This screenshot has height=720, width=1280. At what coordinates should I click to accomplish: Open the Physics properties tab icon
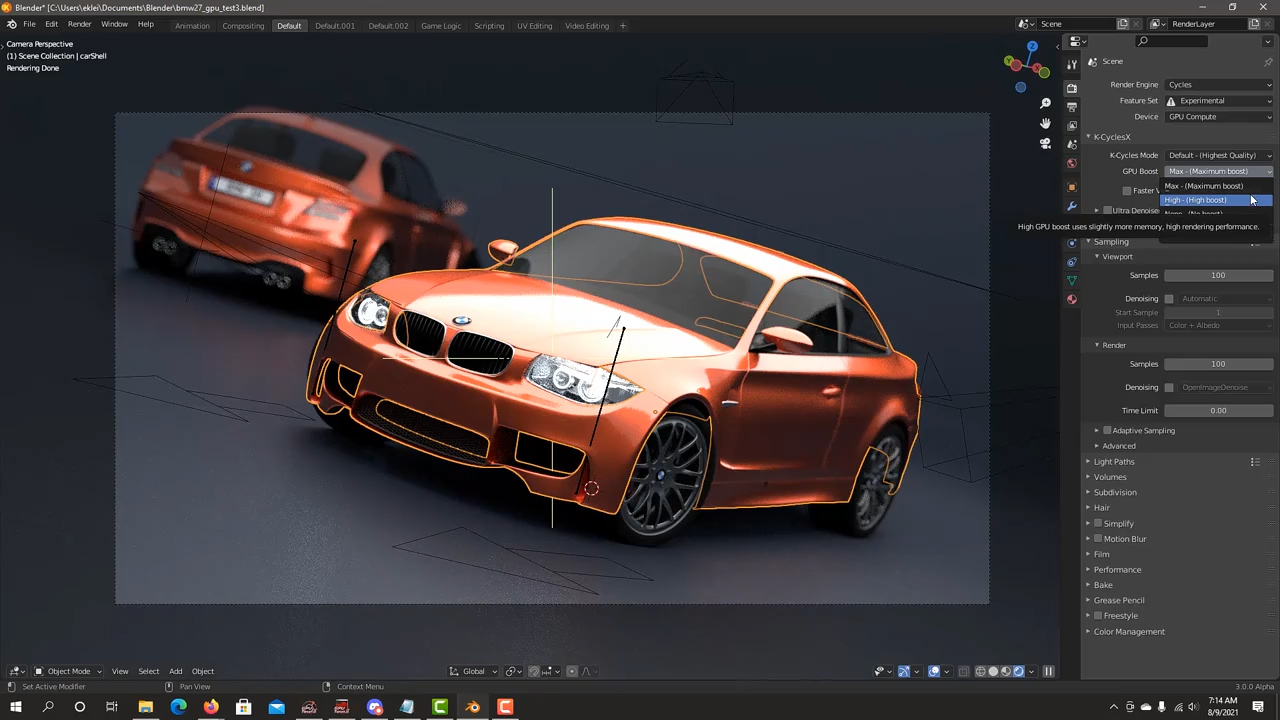[1072, 243]
